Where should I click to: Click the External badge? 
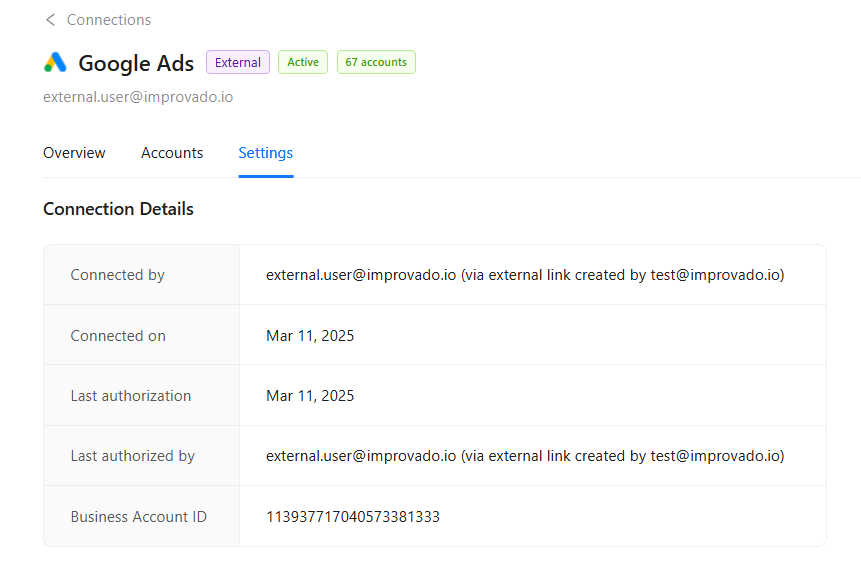tap(238, 62)
